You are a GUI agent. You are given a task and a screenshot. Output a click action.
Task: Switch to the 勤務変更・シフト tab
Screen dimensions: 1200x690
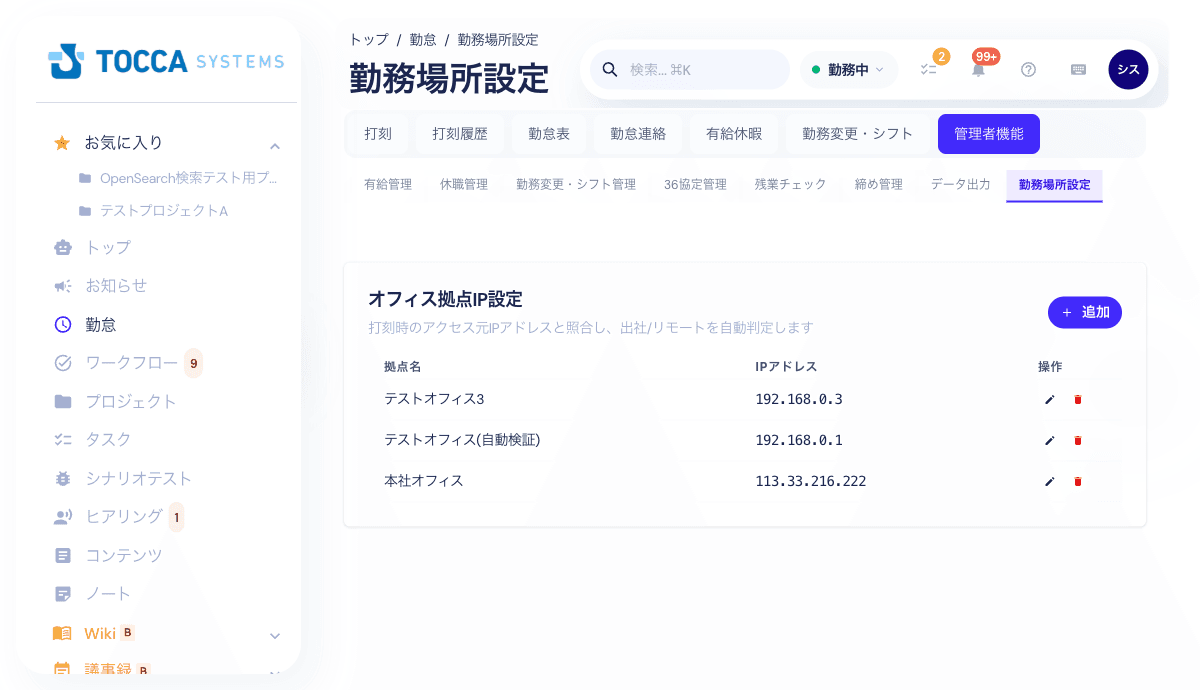click(x=858, y=134)
